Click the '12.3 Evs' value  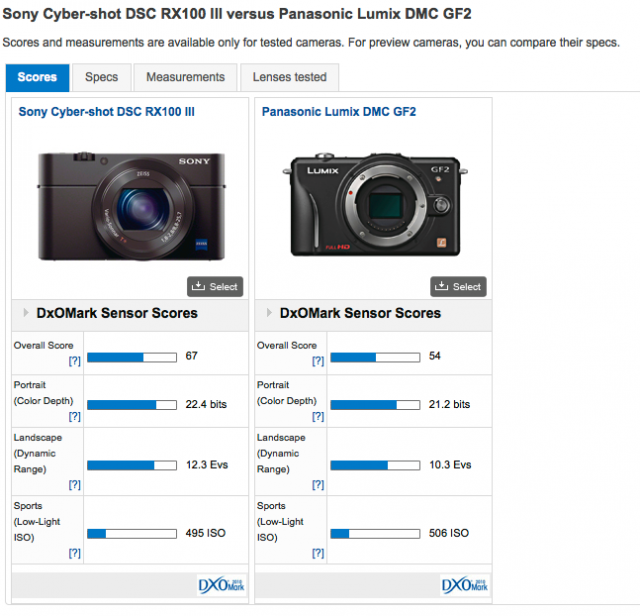[x=207, y=465]
